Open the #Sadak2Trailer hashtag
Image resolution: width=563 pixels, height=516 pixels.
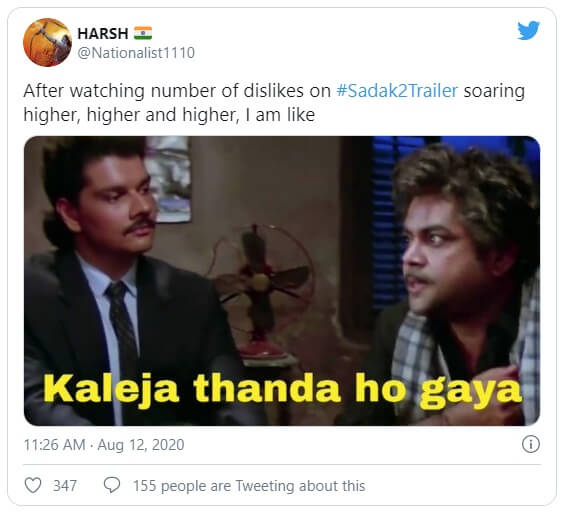click(x=397, y=90)
